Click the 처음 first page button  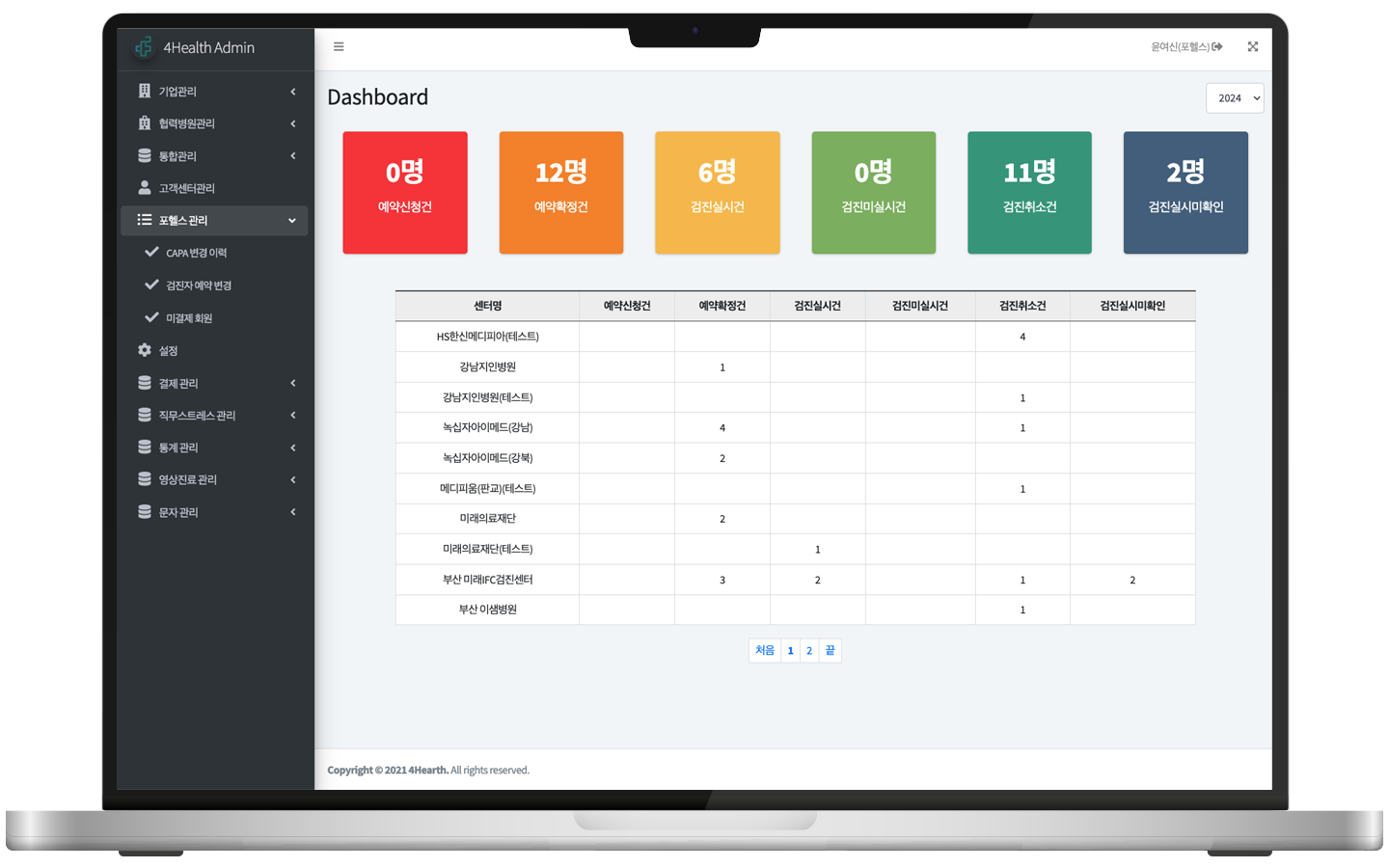[765, 651]
